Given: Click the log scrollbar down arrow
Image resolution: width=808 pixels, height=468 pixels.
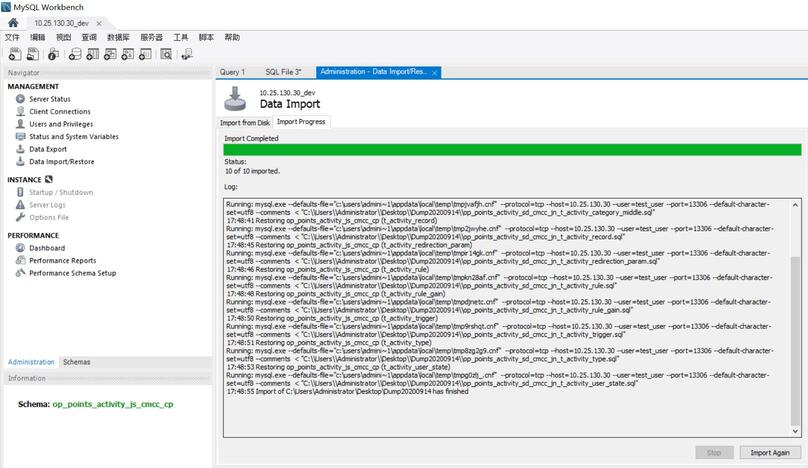Looking at the screenshot, I should pyautogui.click(x=795, y=431).
